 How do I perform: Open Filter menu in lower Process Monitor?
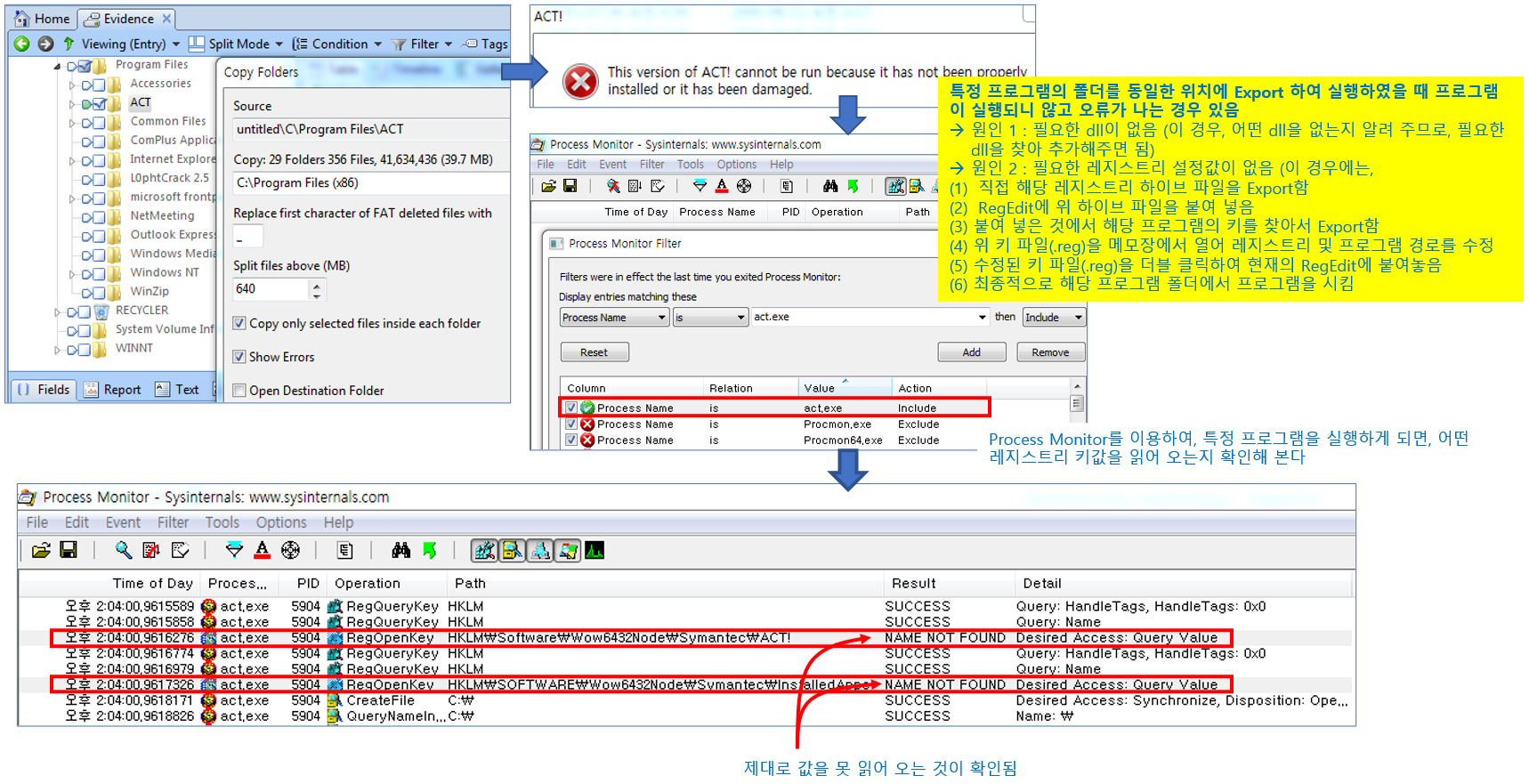pyautogui.click(x=174, y=522)
